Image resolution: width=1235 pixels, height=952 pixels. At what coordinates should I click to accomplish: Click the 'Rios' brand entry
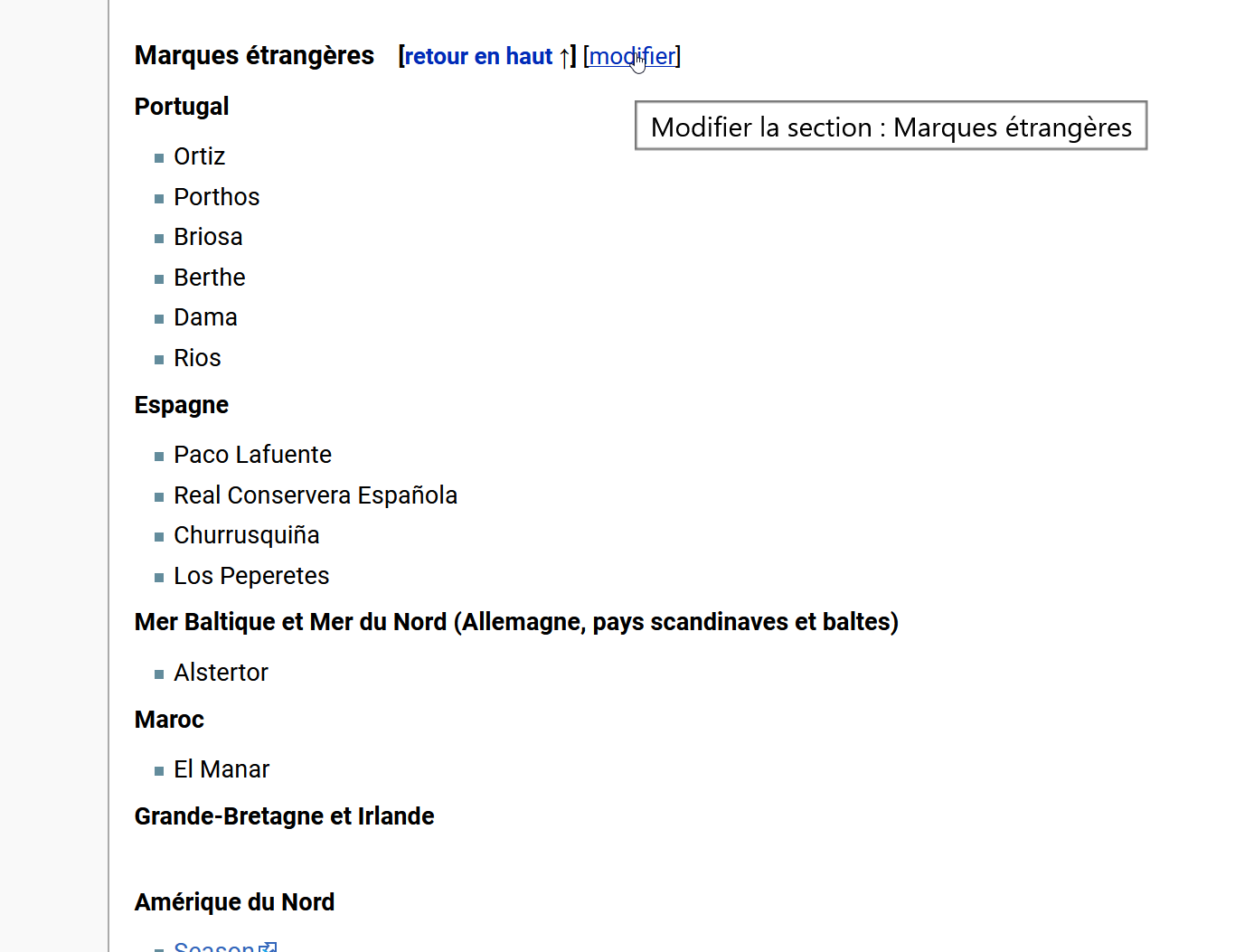tap(197, 358)
